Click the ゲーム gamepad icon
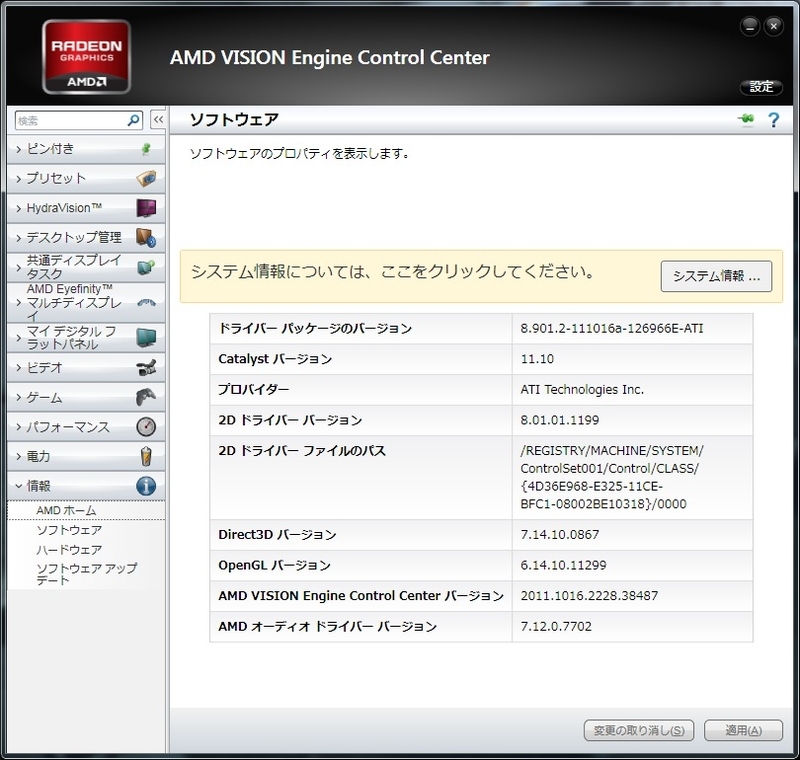The width and height of the screenshot is (800, 760). point(146,397)
